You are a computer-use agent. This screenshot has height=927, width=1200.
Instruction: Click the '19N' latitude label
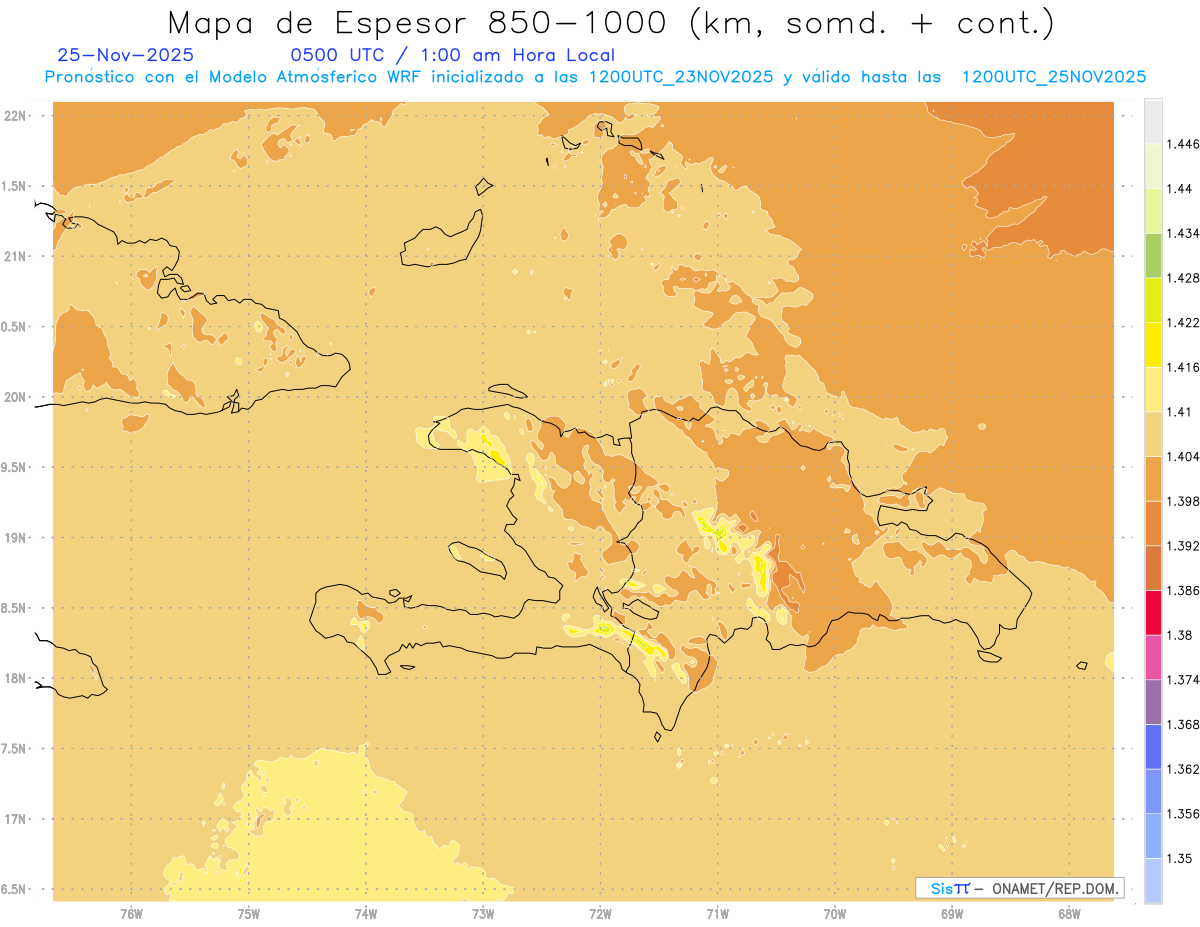(x=15, y=537)
